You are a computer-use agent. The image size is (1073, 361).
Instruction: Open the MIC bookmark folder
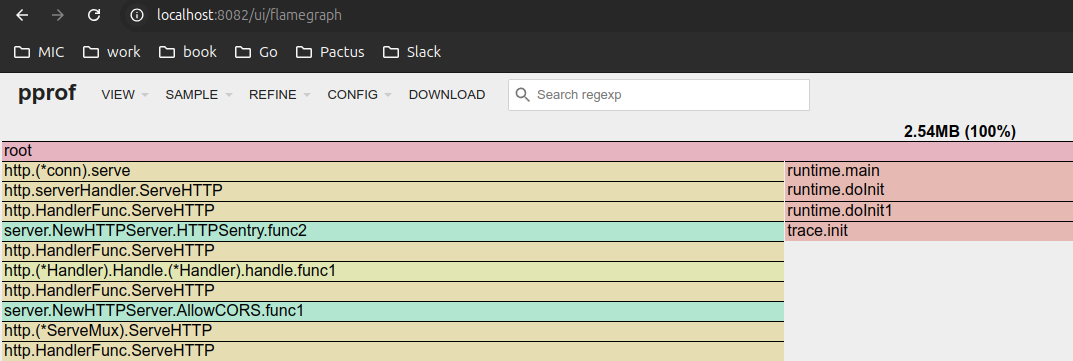[39, 52]
